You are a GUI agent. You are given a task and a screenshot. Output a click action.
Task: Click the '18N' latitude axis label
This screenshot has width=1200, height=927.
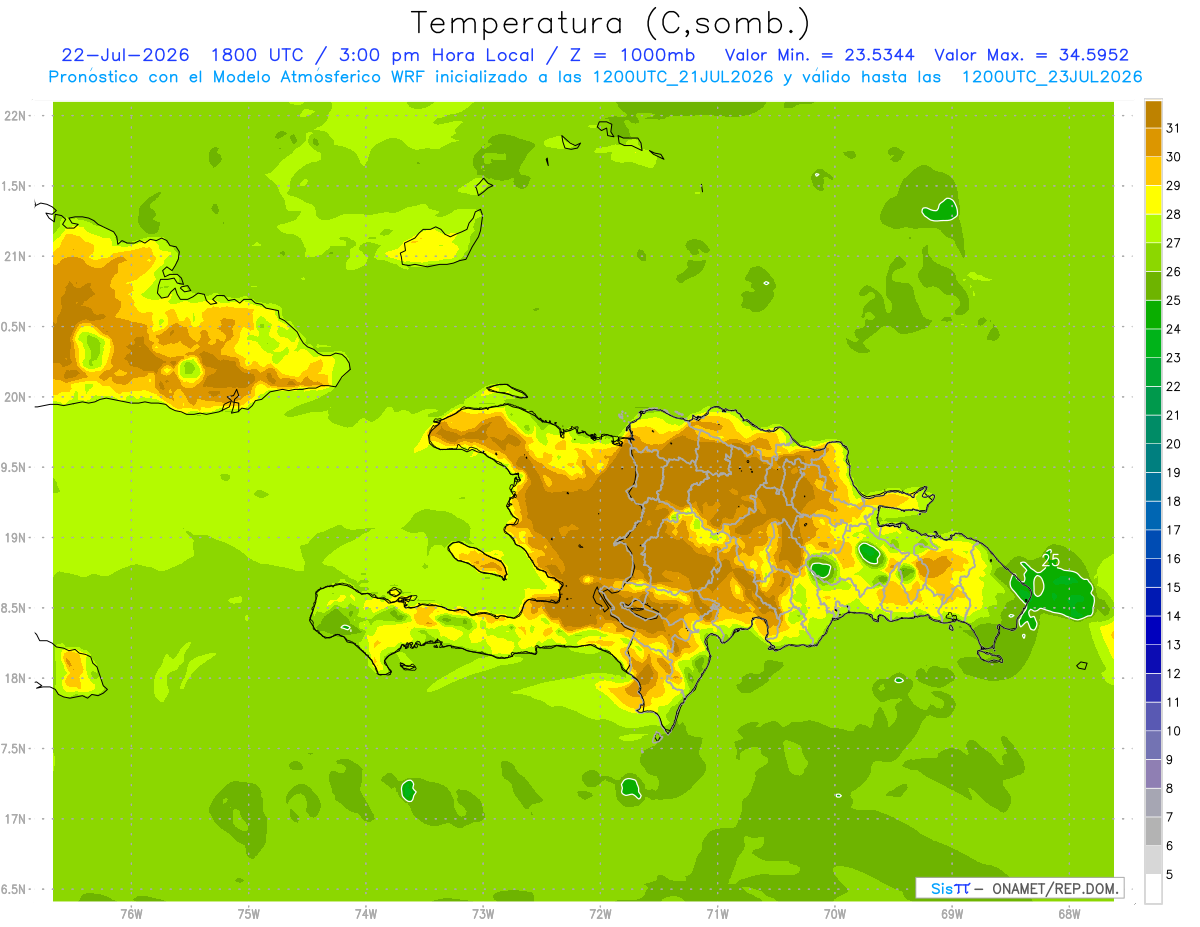click(x=14, y=679)
